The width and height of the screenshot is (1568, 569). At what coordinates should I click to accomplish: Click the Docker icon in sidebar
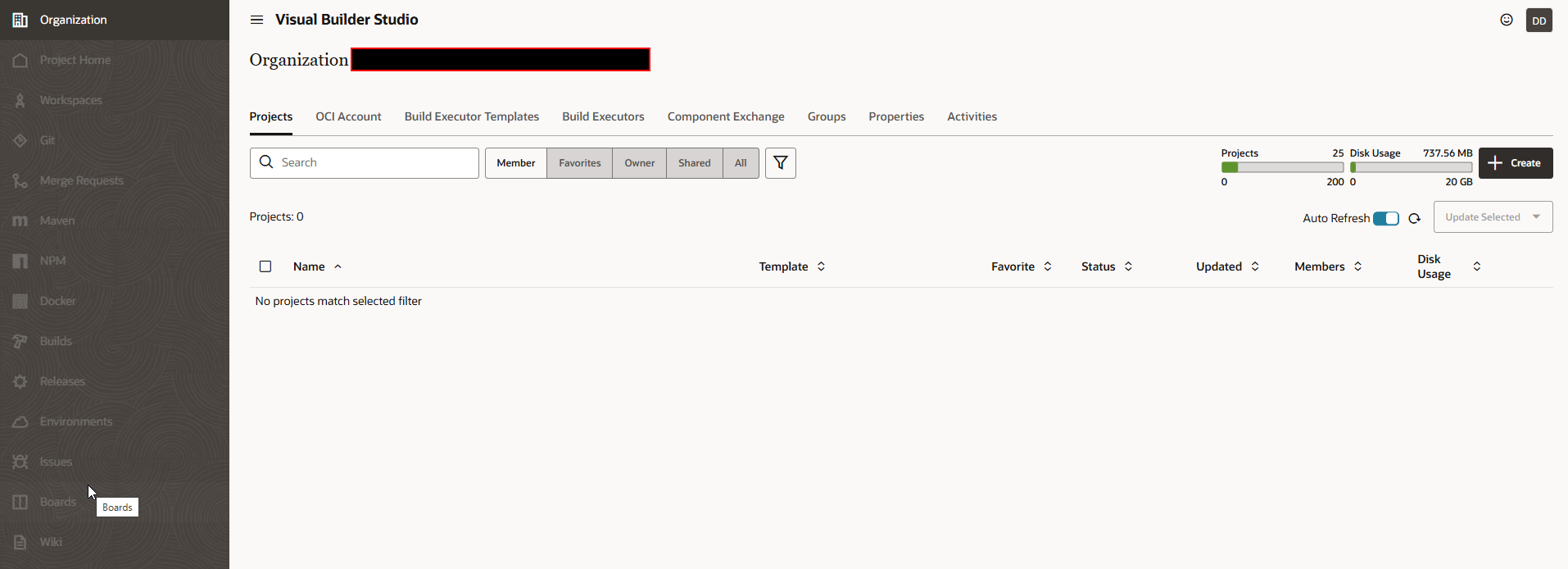(20, 301)
